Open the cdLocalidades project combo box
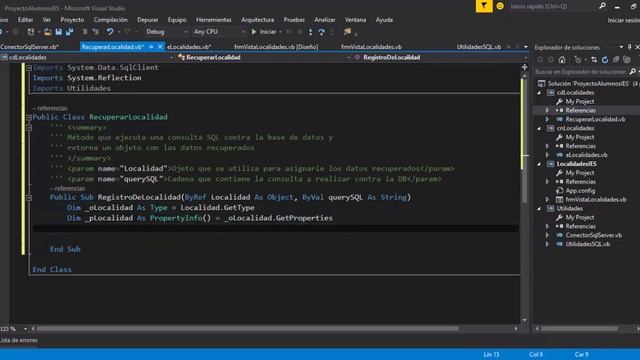Viewport: 640px width, 360px height. (88, 58)
